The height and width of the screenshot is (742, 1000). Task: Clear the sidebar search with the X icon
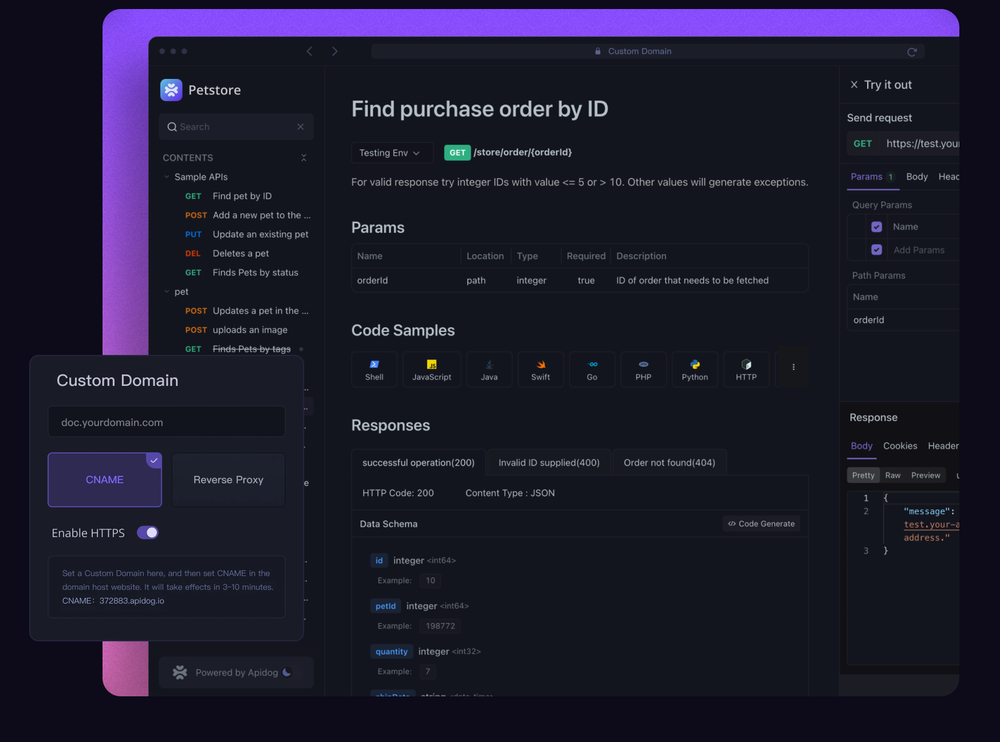tap(300, 127)
